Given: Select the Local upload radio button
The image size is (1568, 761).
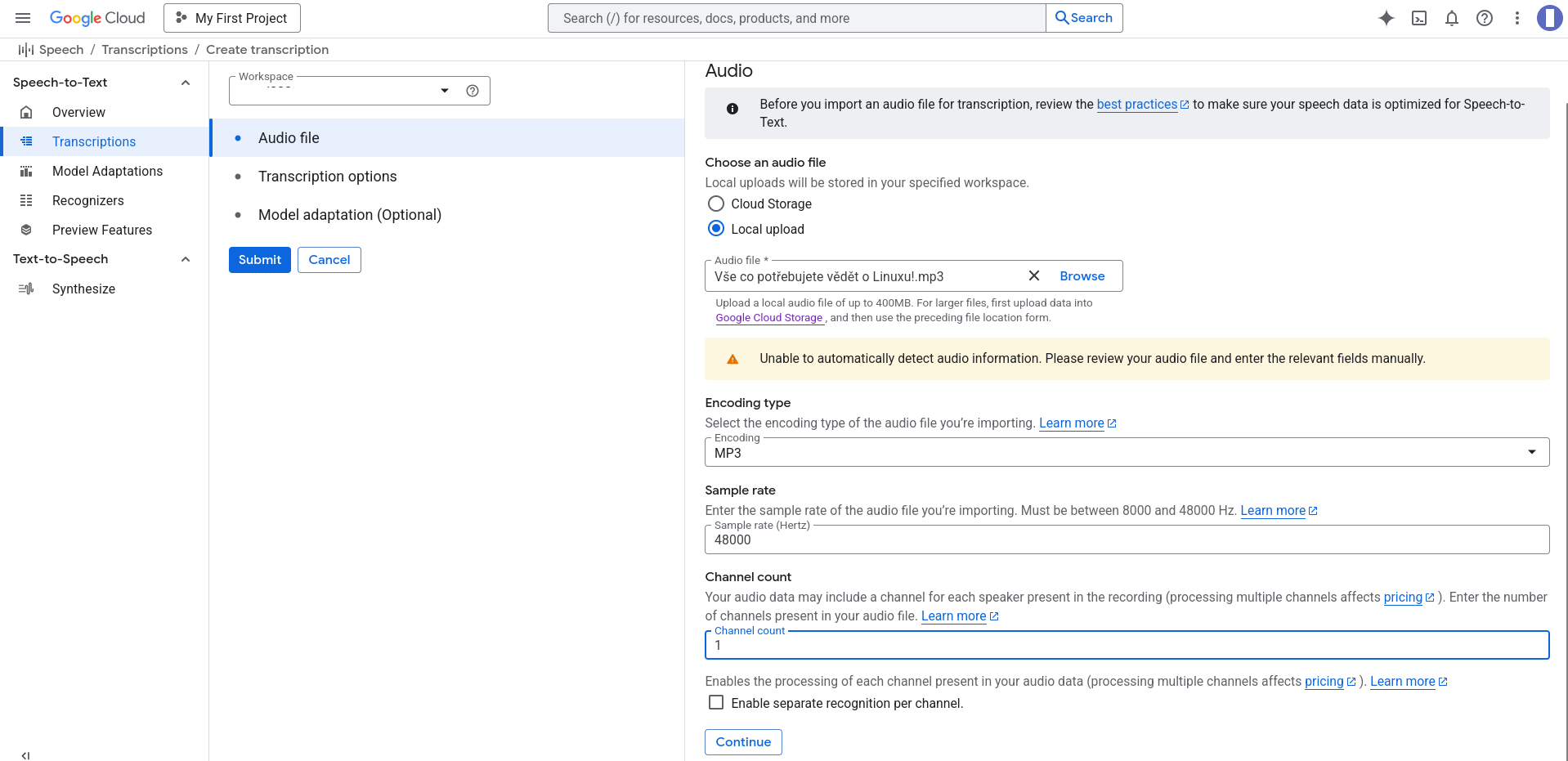Looking at the screenshot, I should point(716,229).
